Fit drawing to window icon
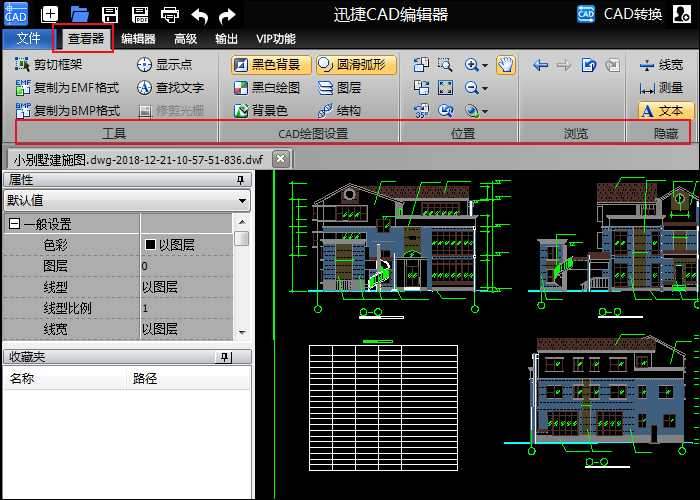The height and width of the screenshot is (500, 700). [x=445, y=88]
